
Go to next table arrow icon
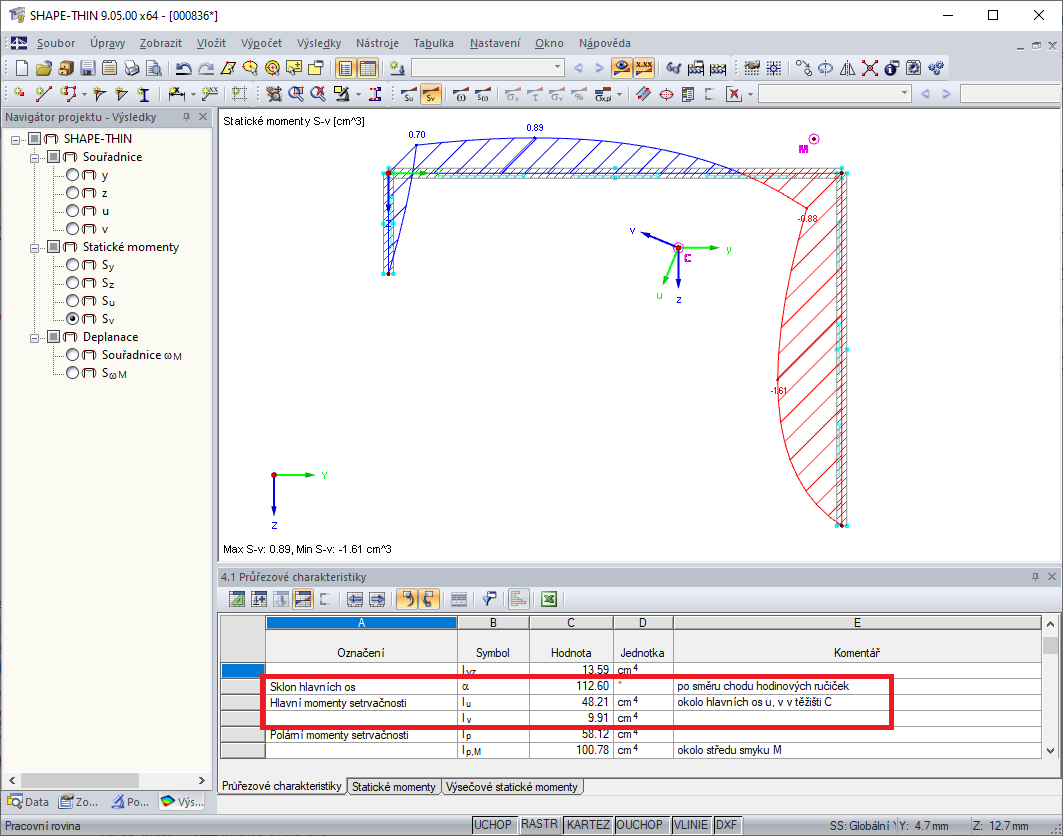click(x=377, y=599)
